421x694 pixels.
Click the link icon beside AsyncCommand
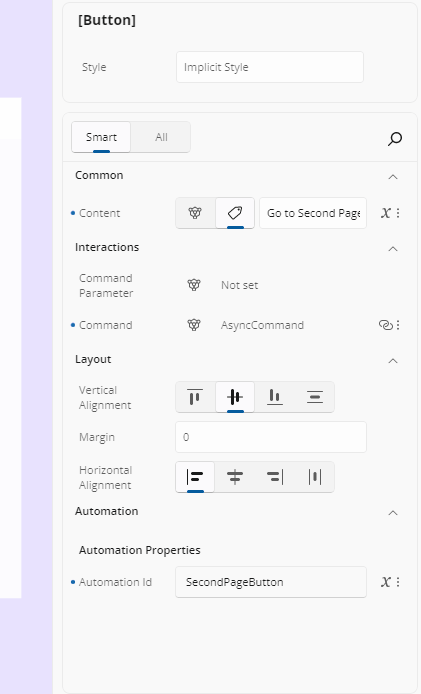point(386,325)
